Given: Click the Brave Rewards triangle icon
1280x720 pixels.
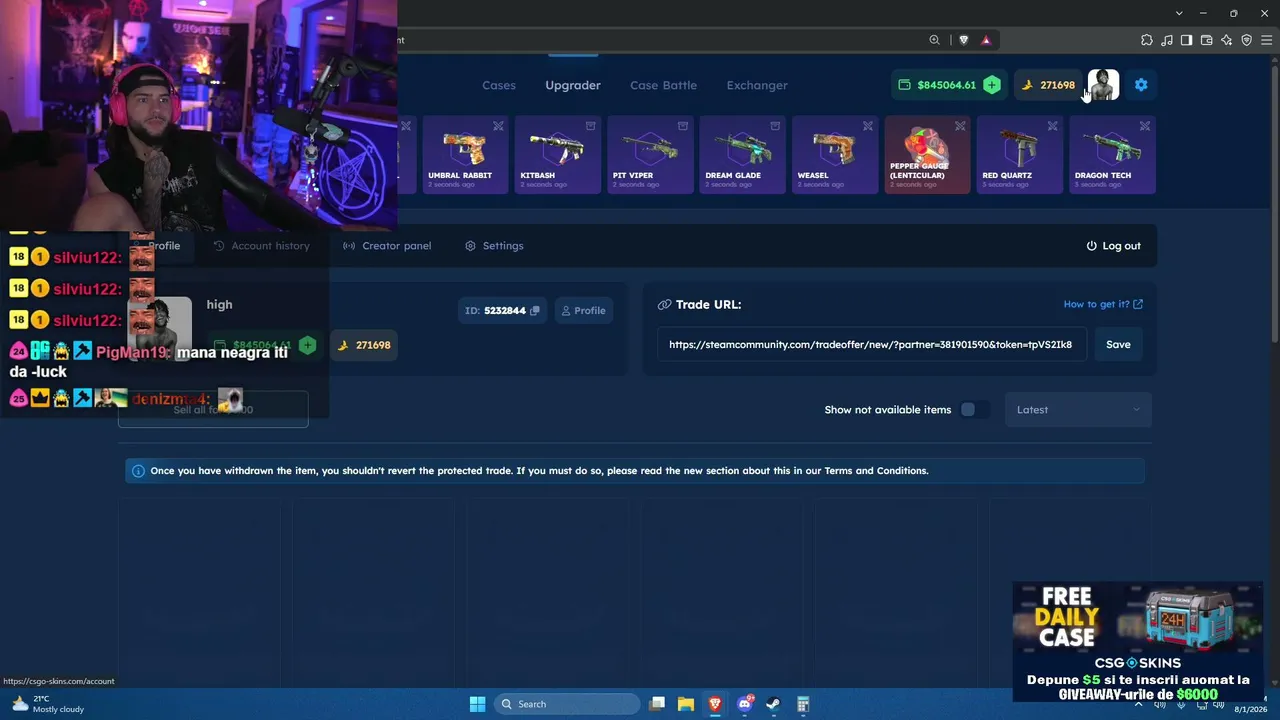Looking at the screenshot, I should 986,40.
